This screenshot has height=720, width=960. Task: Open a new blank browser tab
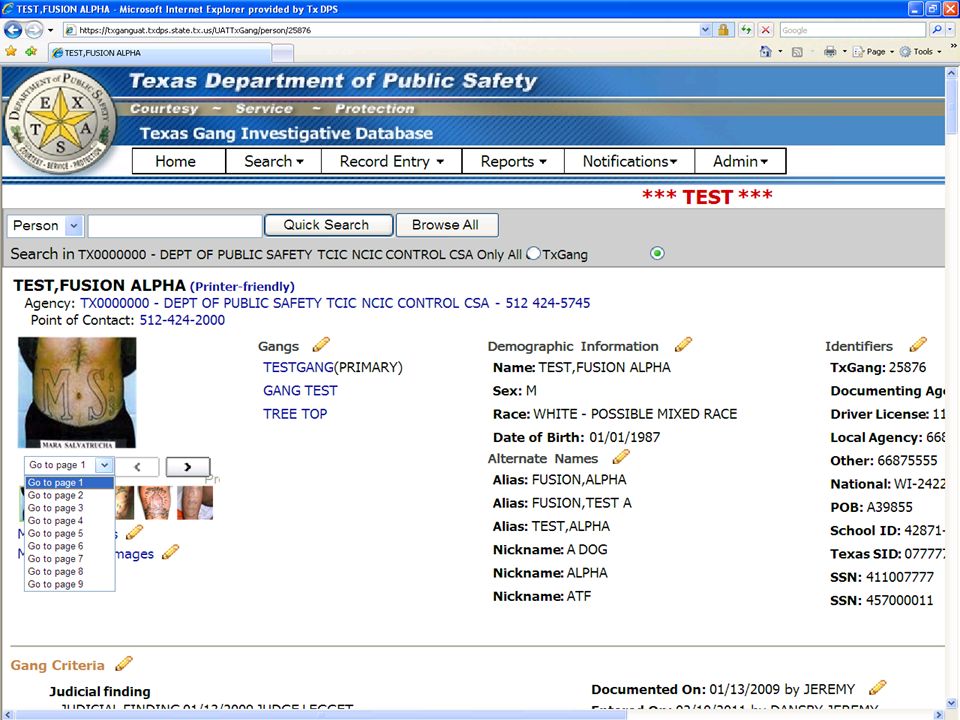pyautogui.click(x=282, y=53)
